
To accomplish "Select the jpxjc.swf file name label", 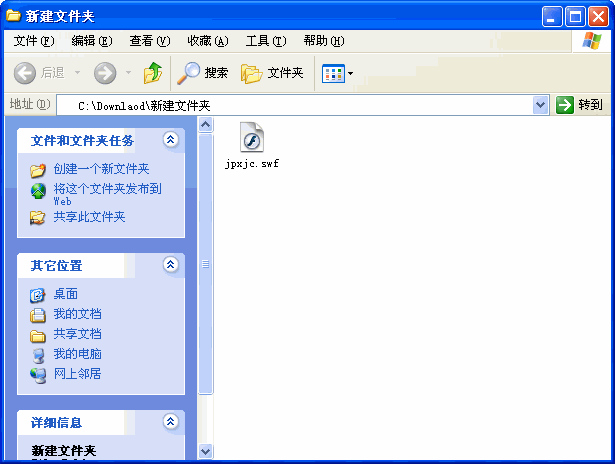I will [x=252, y=164].
